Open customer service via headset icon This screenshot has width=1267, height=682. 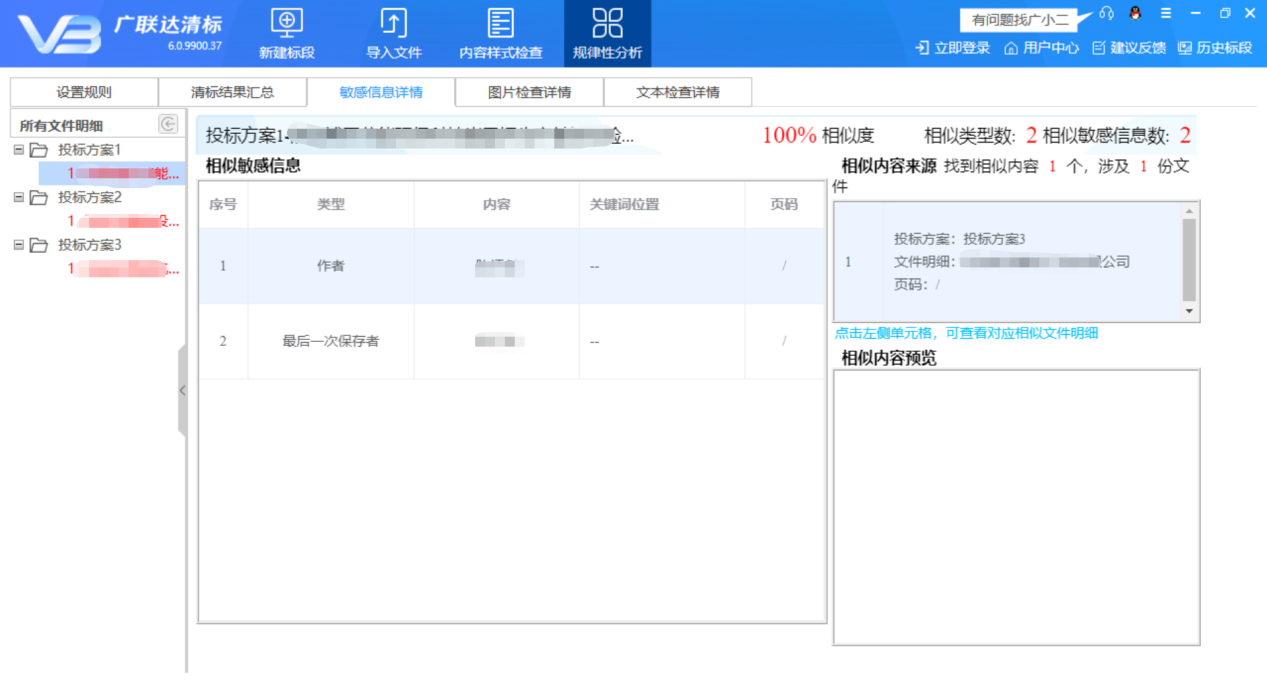click(1106, 12)
